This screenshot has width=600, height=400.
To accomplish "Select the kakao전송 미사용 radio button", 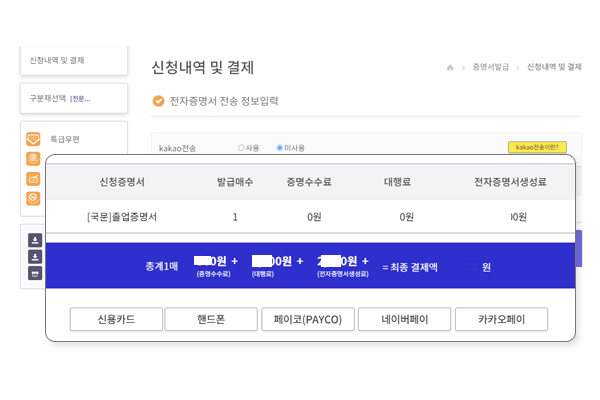I will click(280, 148).
